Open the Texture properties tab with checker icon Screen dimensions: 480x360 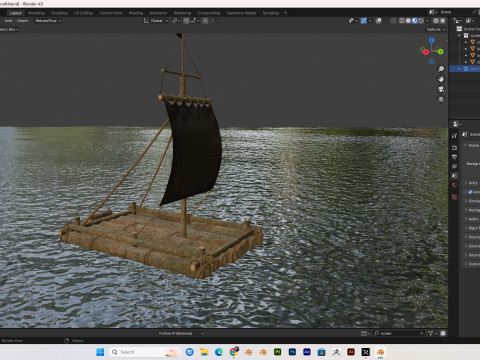click(x=454, y=197)
